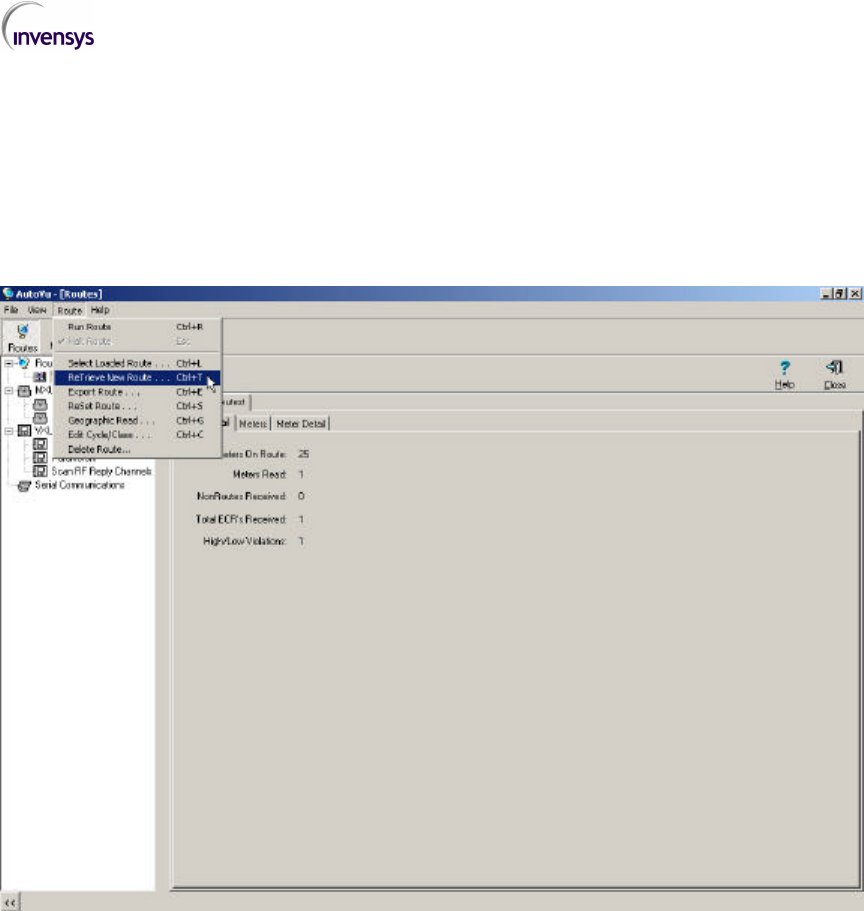Image resolution: width=864 pixels, height=911 pixels.
Task: Choose Geographic Read menu entry
Action: pyautogui.click(x=137, y=421)
